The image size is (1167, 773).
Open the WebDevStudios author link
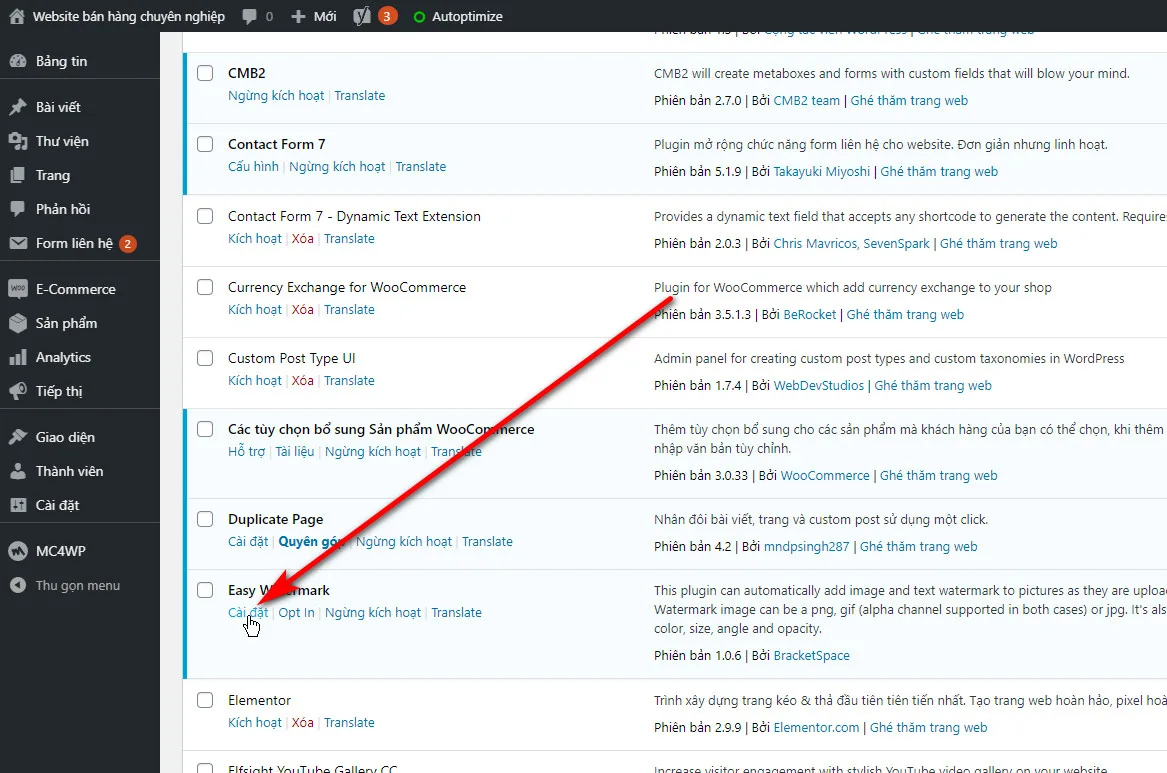[x=819, y=385]
